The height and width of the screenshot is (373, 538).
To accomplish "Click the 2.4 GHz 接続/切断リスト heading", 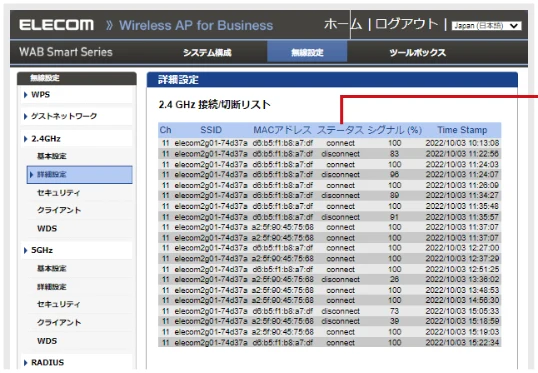I will click(214, 104).
